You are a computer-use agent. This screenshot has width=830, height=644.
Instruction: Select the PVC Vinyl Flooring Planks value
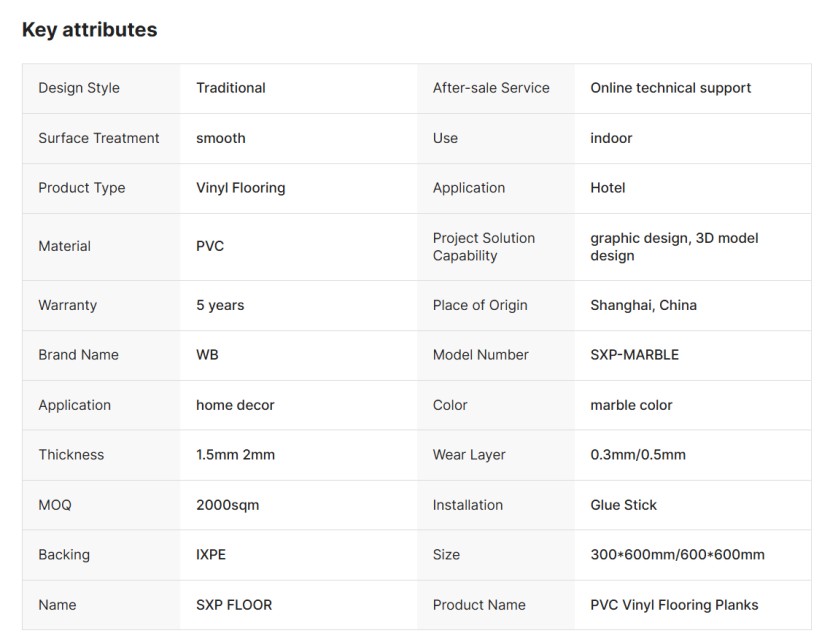pyautogui.click(x=674, y=605)
